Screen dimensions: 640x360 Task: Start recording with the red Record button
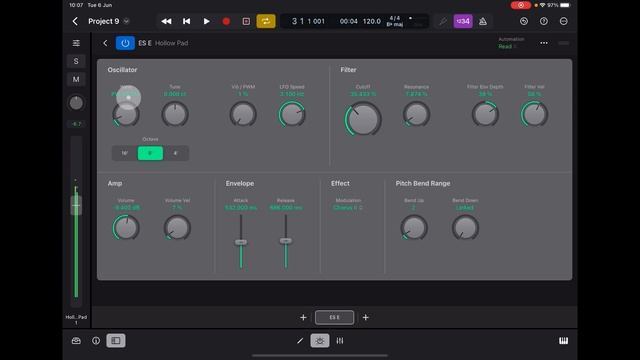click(x=226, y=21)
